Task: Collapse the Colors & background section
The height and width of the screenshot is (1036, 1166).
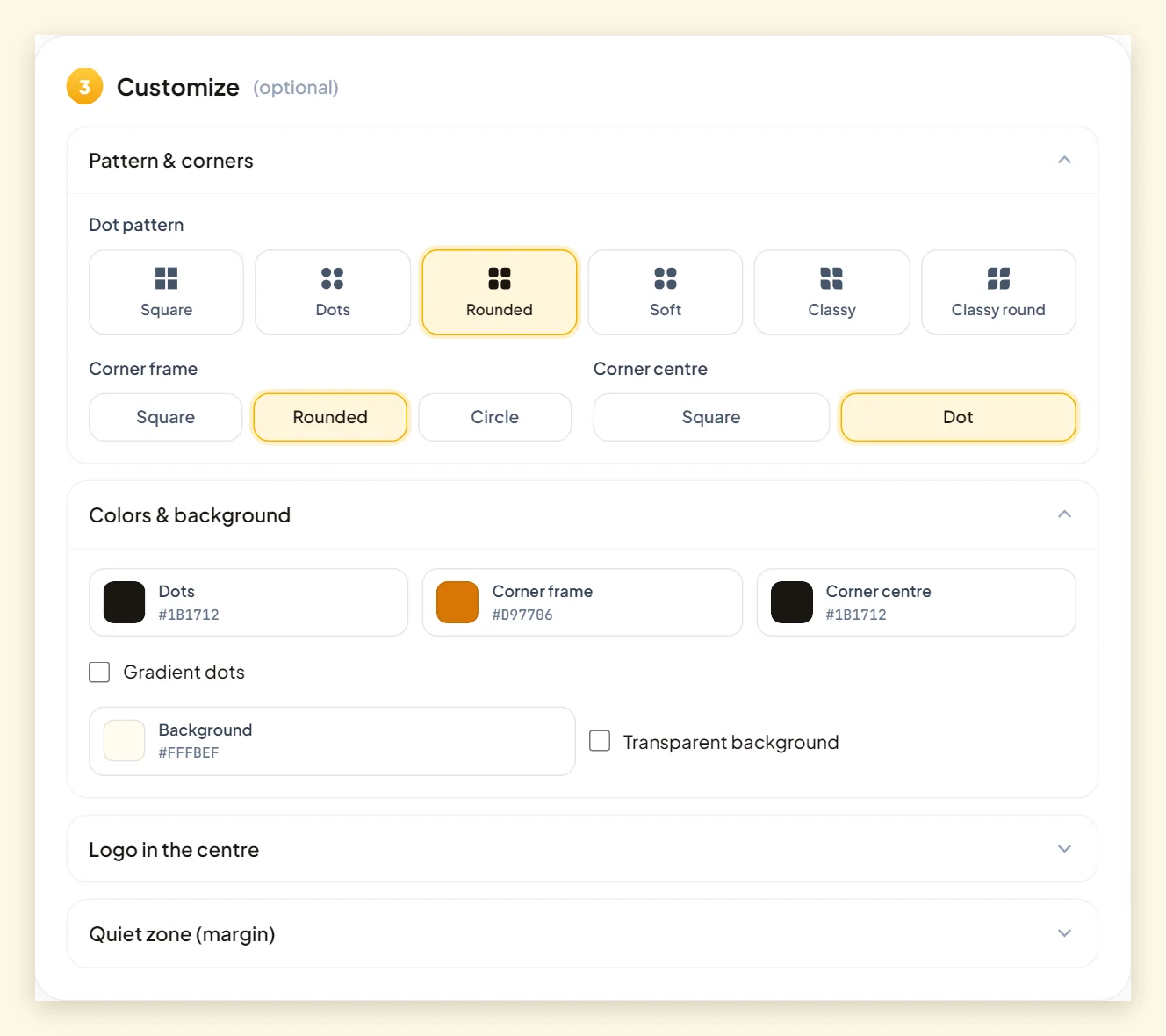Action: (1064, 514)
